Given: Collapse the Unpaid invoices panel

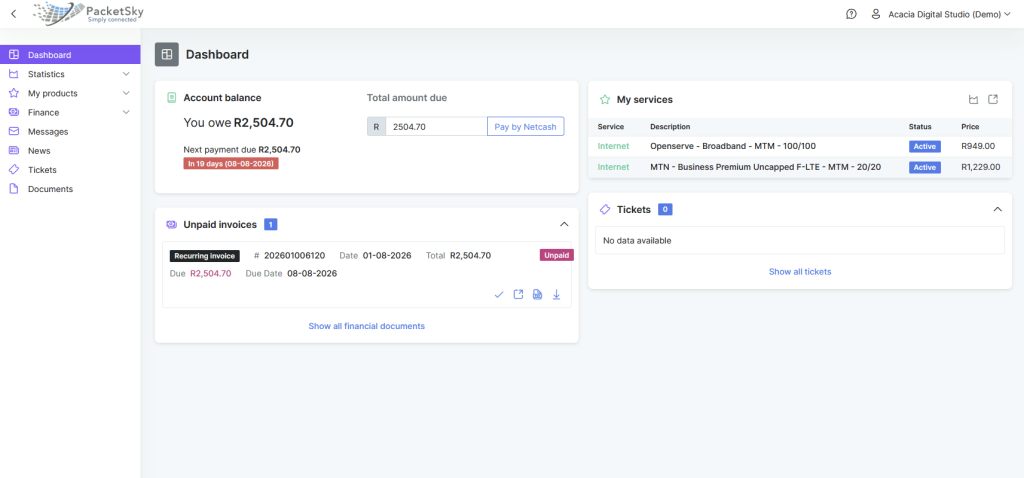Looking at the screenshot, I should coord(564,224).
